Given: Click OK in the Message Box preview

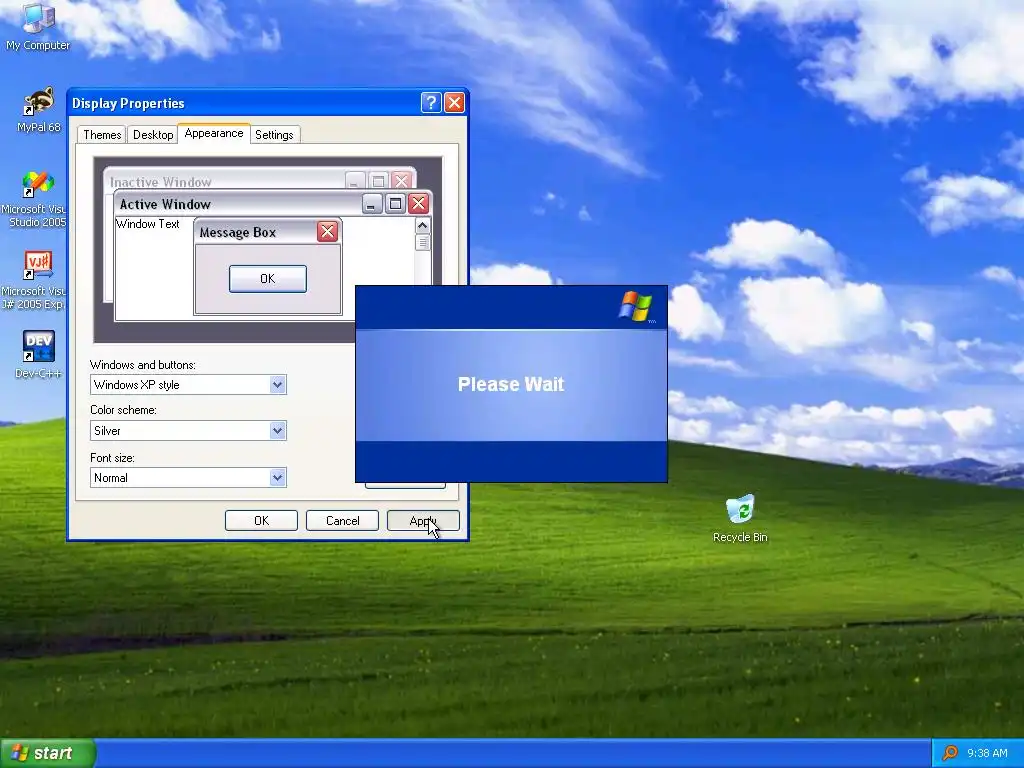Looking at the screenshot, I should 268,279.
